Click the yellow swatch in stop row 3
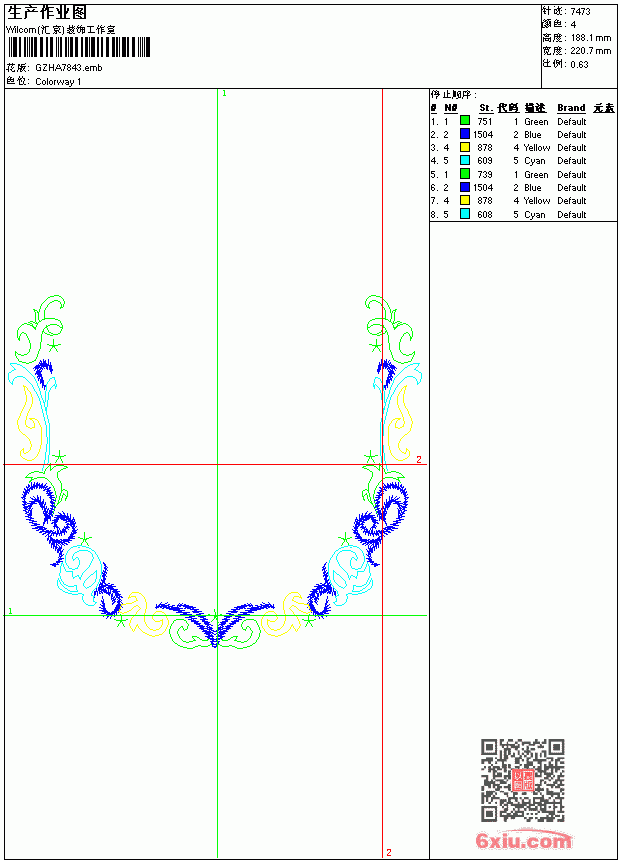The width and height of the screenshot is (620, 860). tap(465, 147)
